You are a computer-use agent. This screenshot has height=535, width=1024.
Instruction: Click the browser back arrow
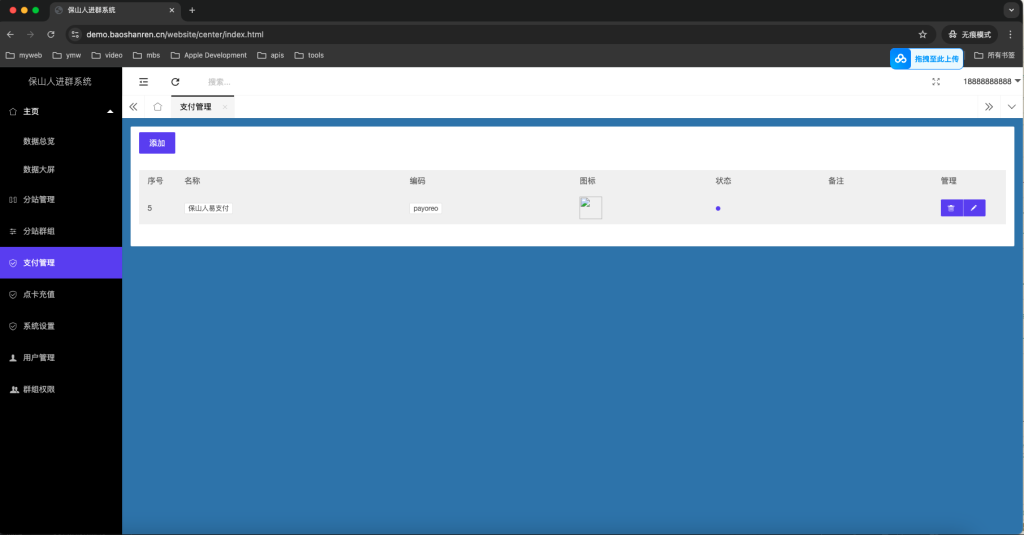(10, 34)
